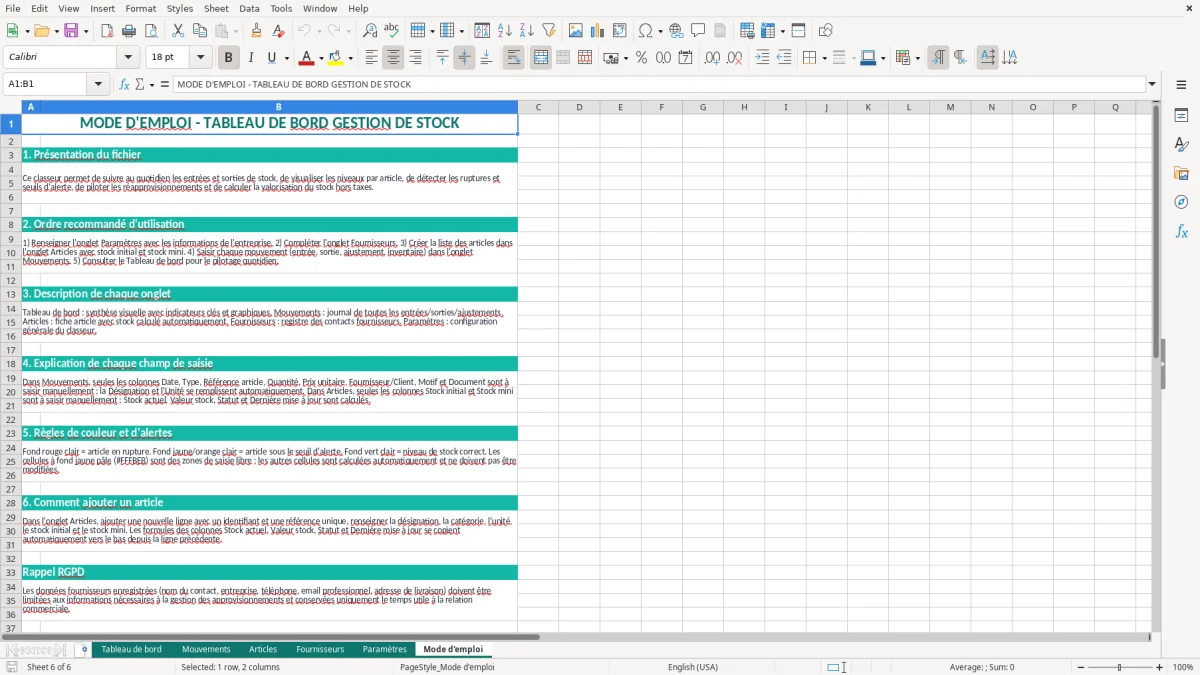This screenshot has width=1200, height=675.
Task: Click the Clear Direct Formatting icon
Action: (x=279, y=31)
